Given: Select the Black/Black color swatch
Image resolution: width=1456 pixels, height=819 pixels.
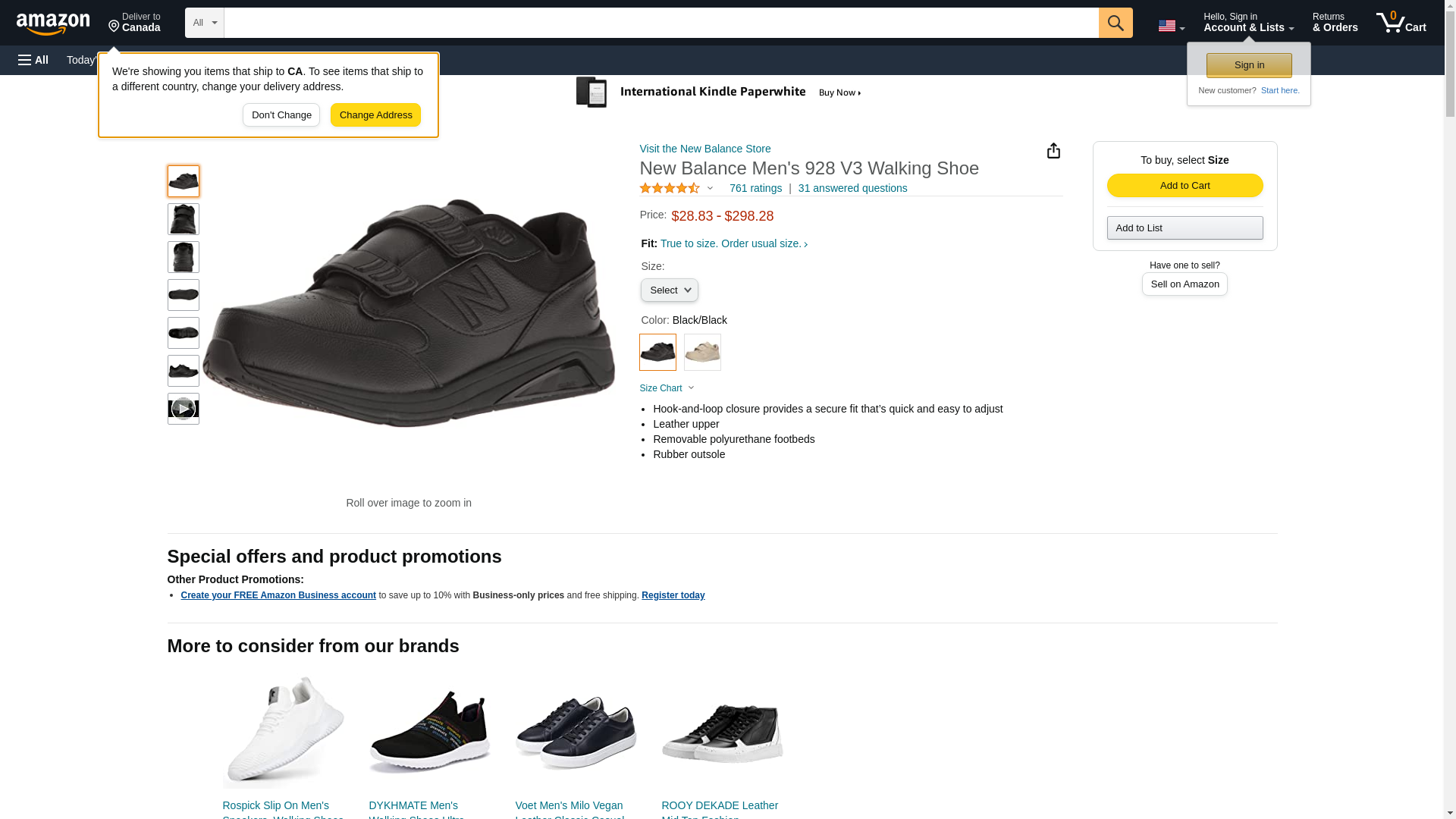Looking at the screenshot, I should click(657, 353).
